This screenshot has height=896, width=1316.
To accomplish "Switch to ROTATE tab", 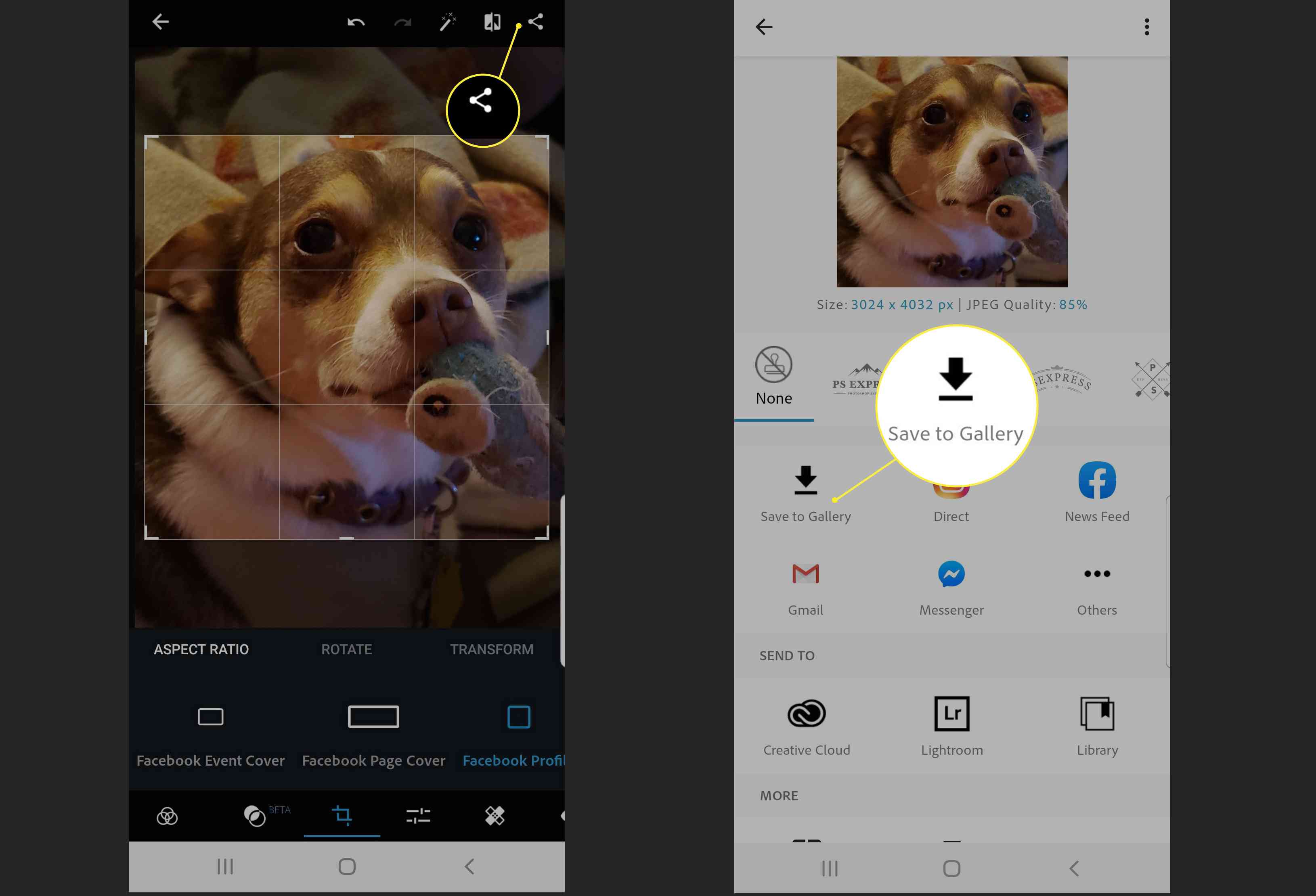I will tap(346, 649).
